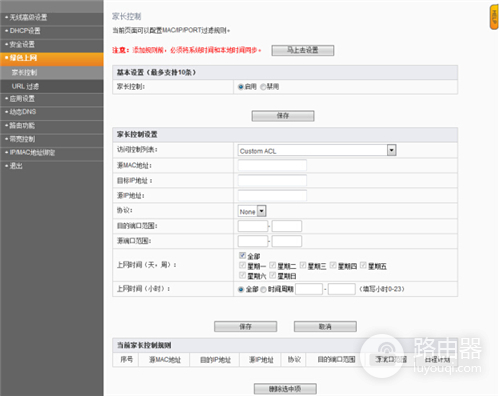Image resolution: width=500 pixels, height=396 pixels.
Task: Select the 时间周期 time period radio button
Action: pos(263,289)
